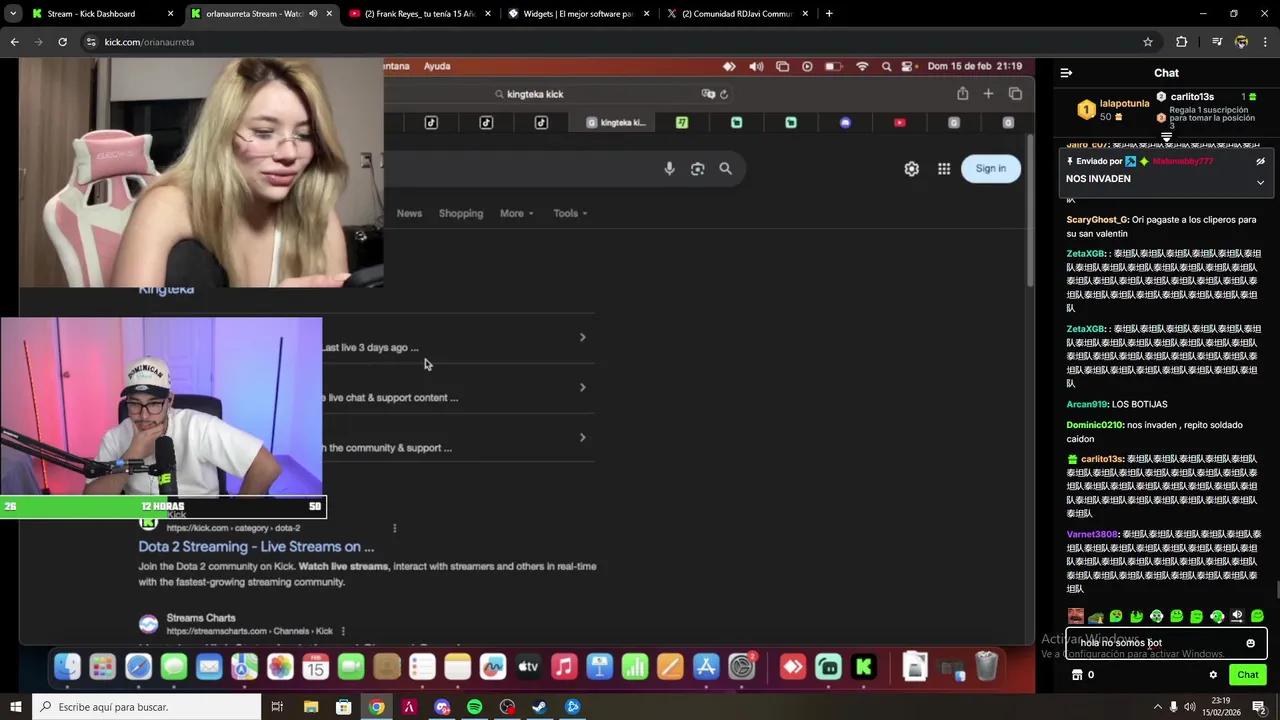Go back in browser history

(14, 42)
